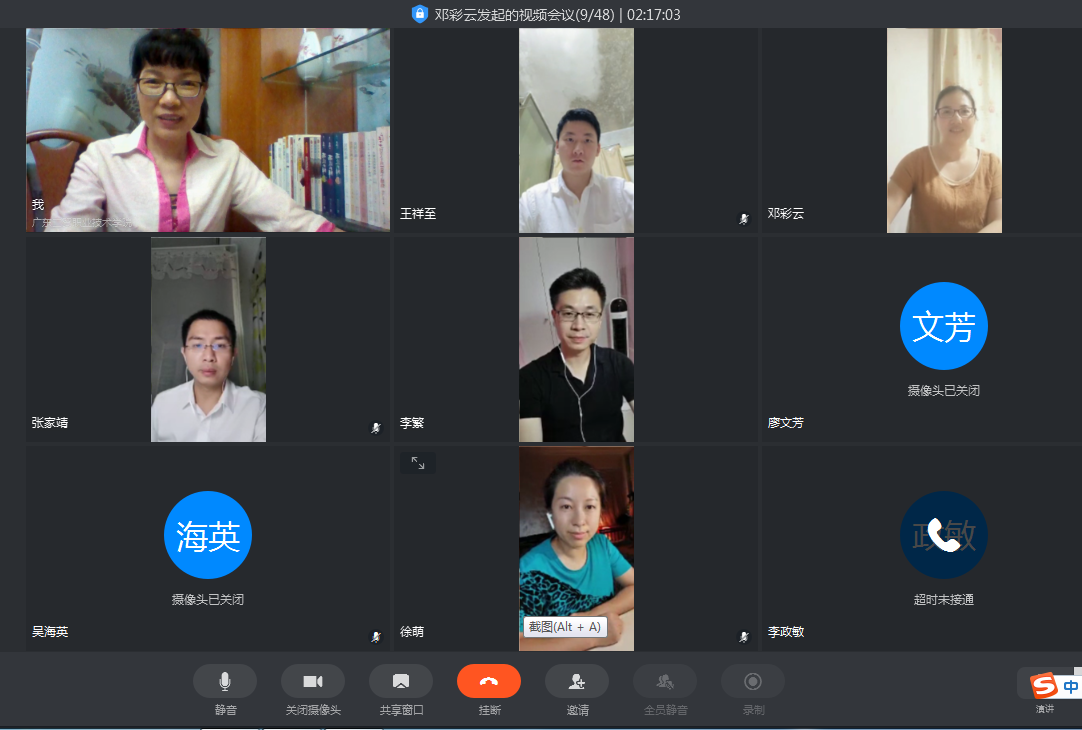Expand 徐萌's video tile to fullscreen
The width and height of the screenshot is (1082, 730).
click(x=418, y=463)
